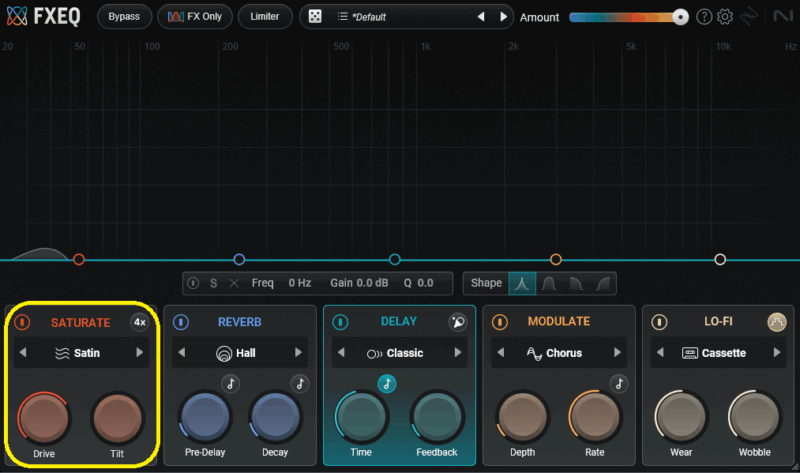Toggle 4x oversampling on Saturate module
The image size is (800, 473).
140,322
